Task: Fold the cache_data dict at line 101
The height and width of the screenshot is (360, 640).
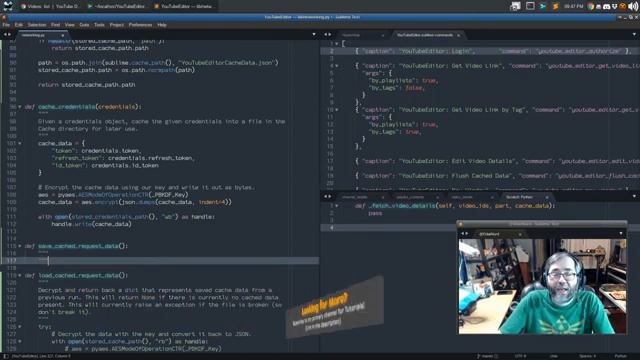Action: [20, 144]
